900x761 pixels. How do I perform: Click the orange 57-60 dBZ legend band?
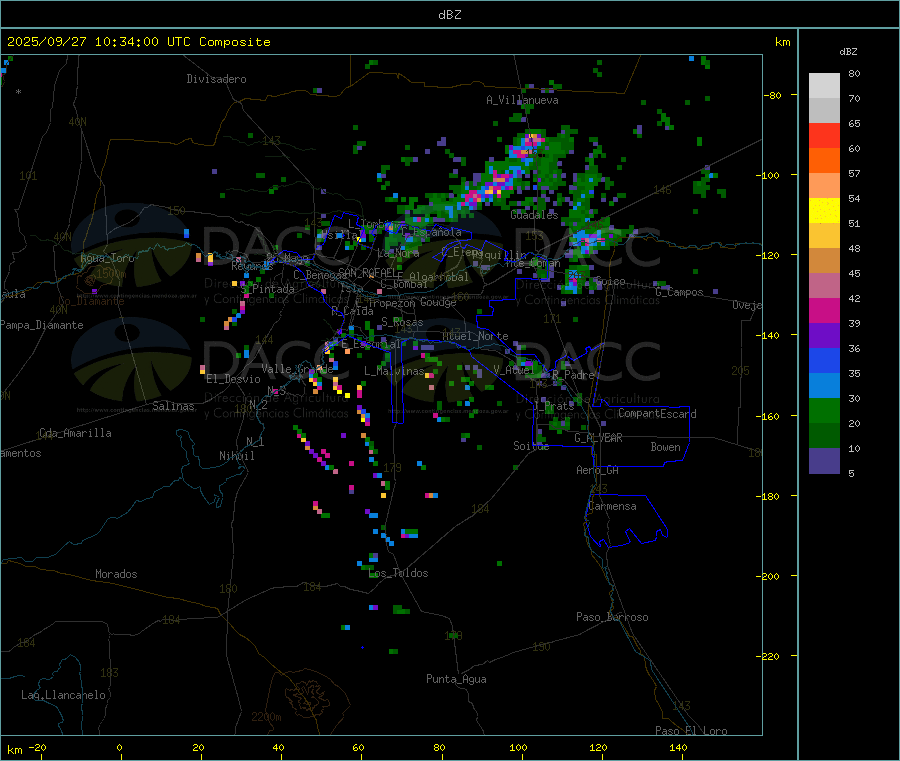(824, 161)
